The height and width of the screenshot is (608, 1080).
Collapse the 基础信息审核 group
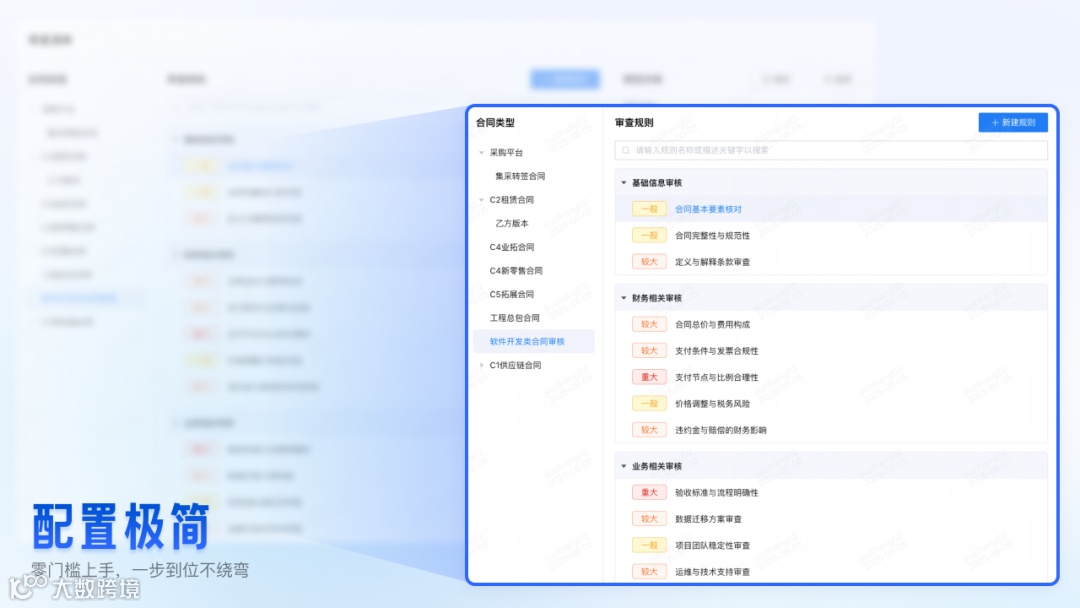tap(624, 182)
